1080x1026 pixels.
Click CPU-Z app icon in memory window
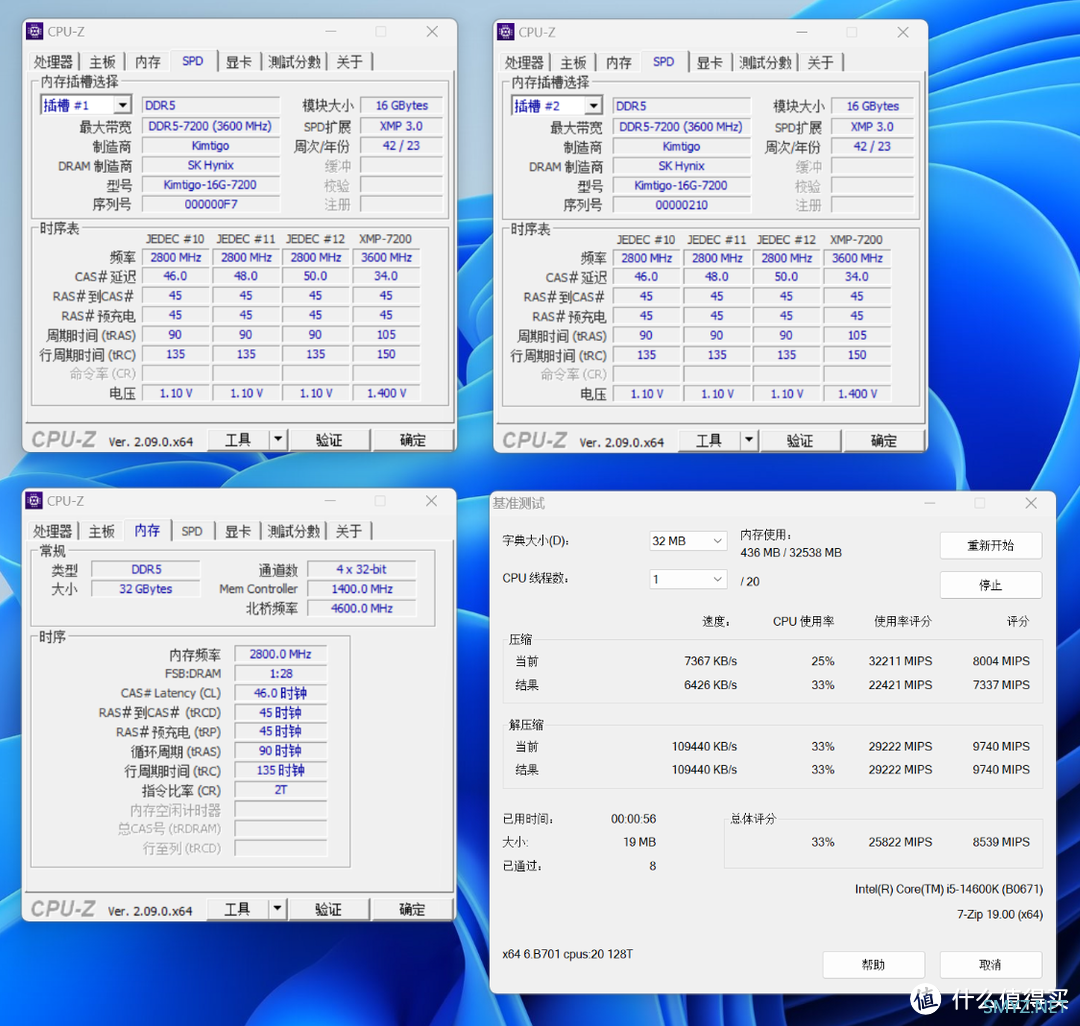point(34,501)
